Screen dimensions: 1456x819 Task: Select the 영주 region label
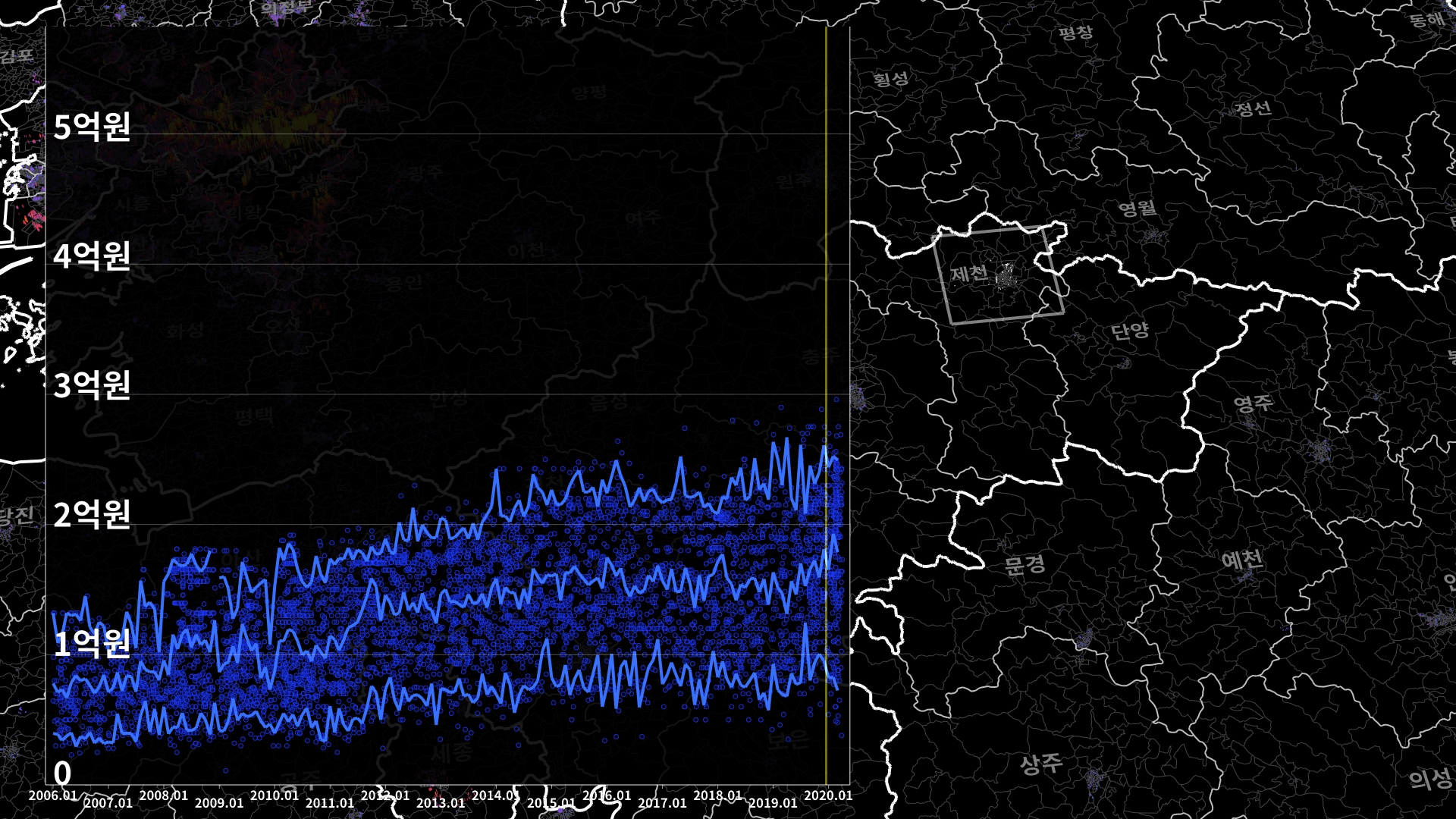point(1253,403)
